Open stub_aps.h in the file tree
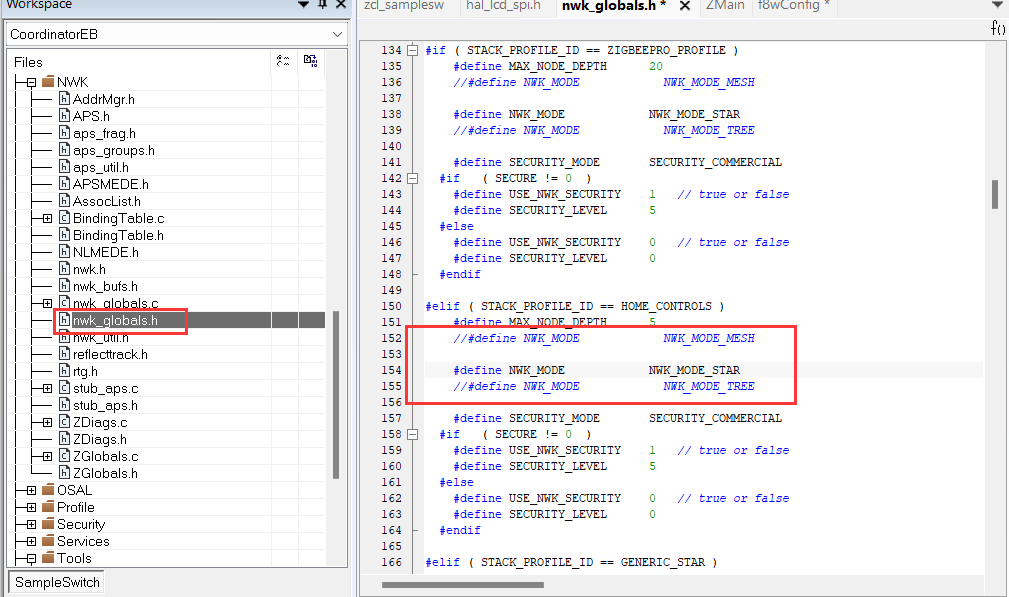Image resolution: width=1009 pixels, height=597 pixels. point(106,405)
